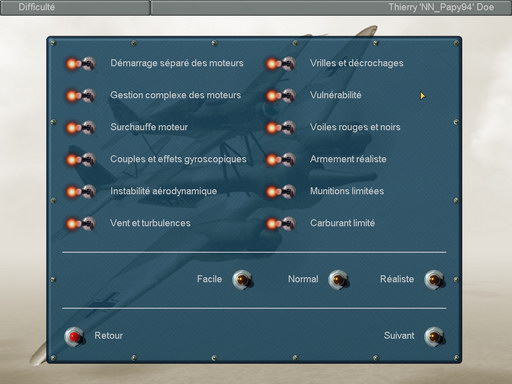Toggle the Munitions limitées switch
This screenshot has width=512, height=384.
(x=280, y=191)
